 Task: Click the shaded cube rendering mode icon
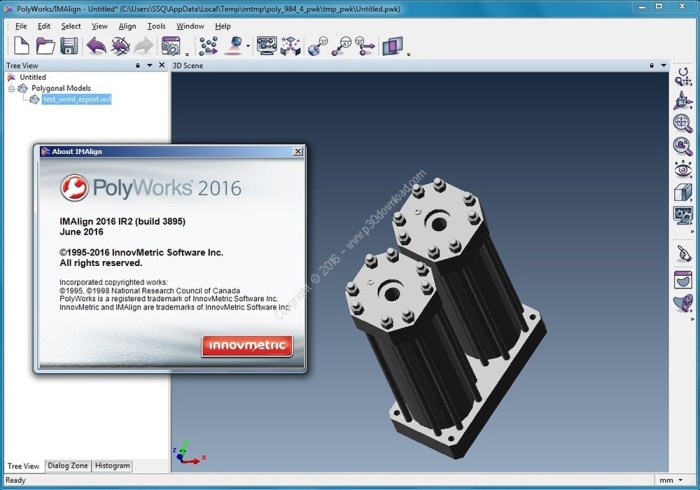pyautogui.click(x=683, y=193)
